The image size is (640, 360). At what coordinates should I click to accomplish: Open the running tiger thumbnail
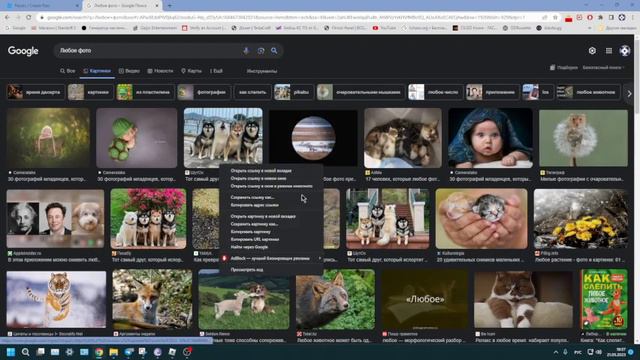pyautogui.click(x=56, y=299)
